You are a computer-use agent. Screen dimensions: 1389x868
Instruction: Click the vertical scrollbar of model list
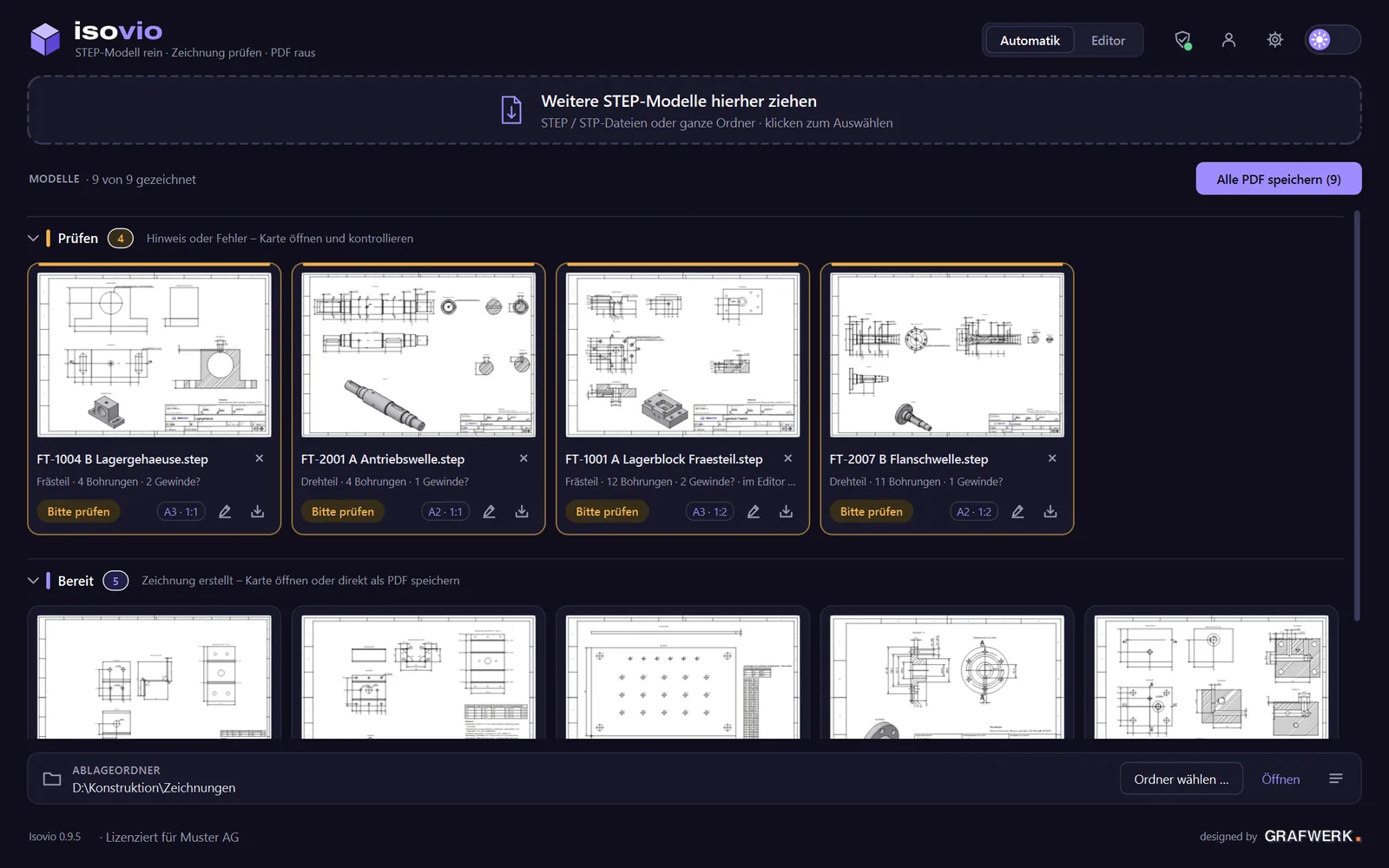[1357, 417]
